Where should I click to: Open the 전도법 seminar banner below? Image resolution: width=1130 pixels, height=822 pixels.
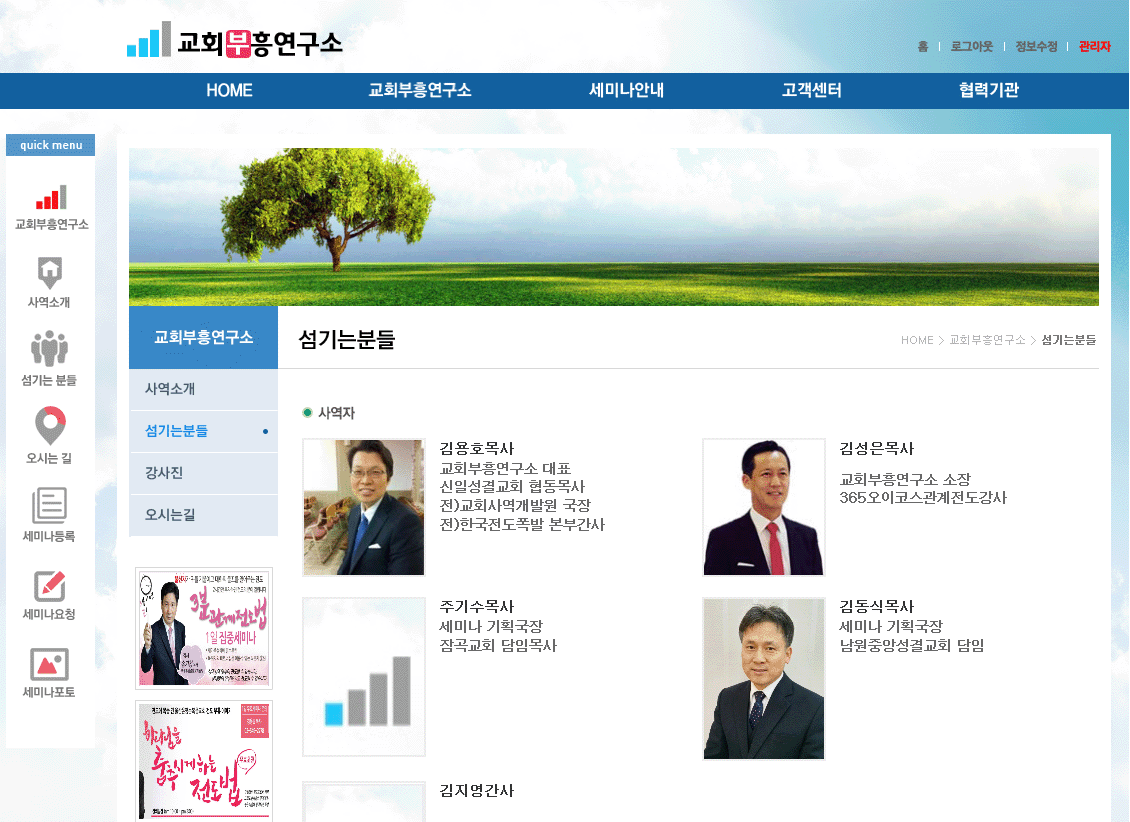click(204, 761)
